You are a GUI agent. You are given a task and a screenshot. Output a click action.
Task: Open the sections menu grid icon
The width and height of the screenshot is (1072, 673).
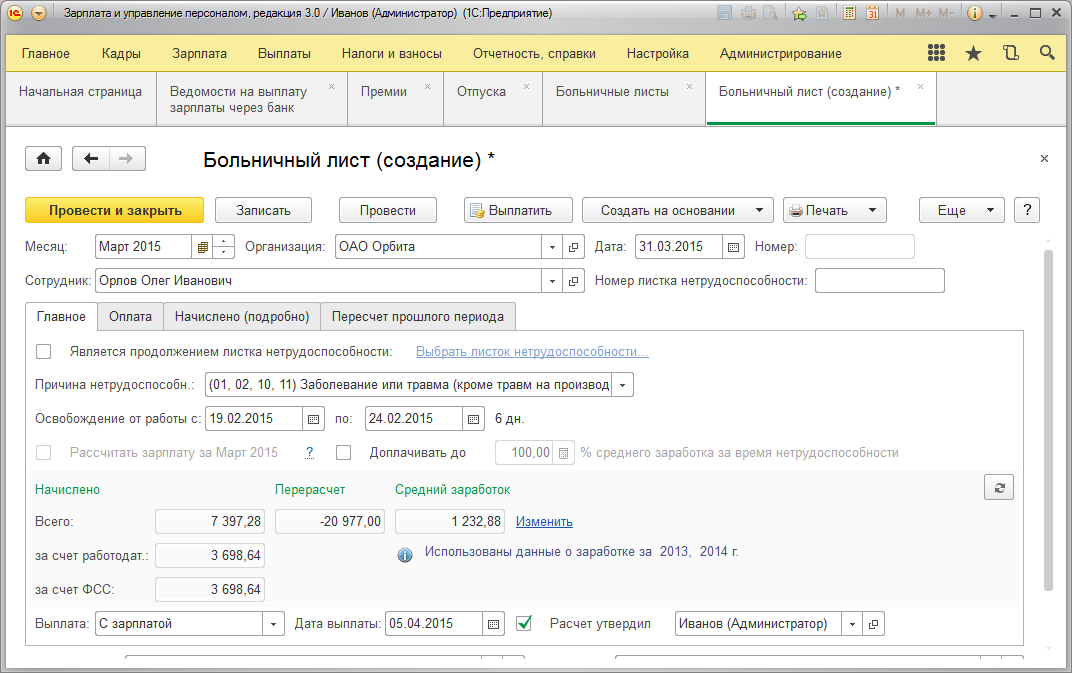click(x=937, y=54)
